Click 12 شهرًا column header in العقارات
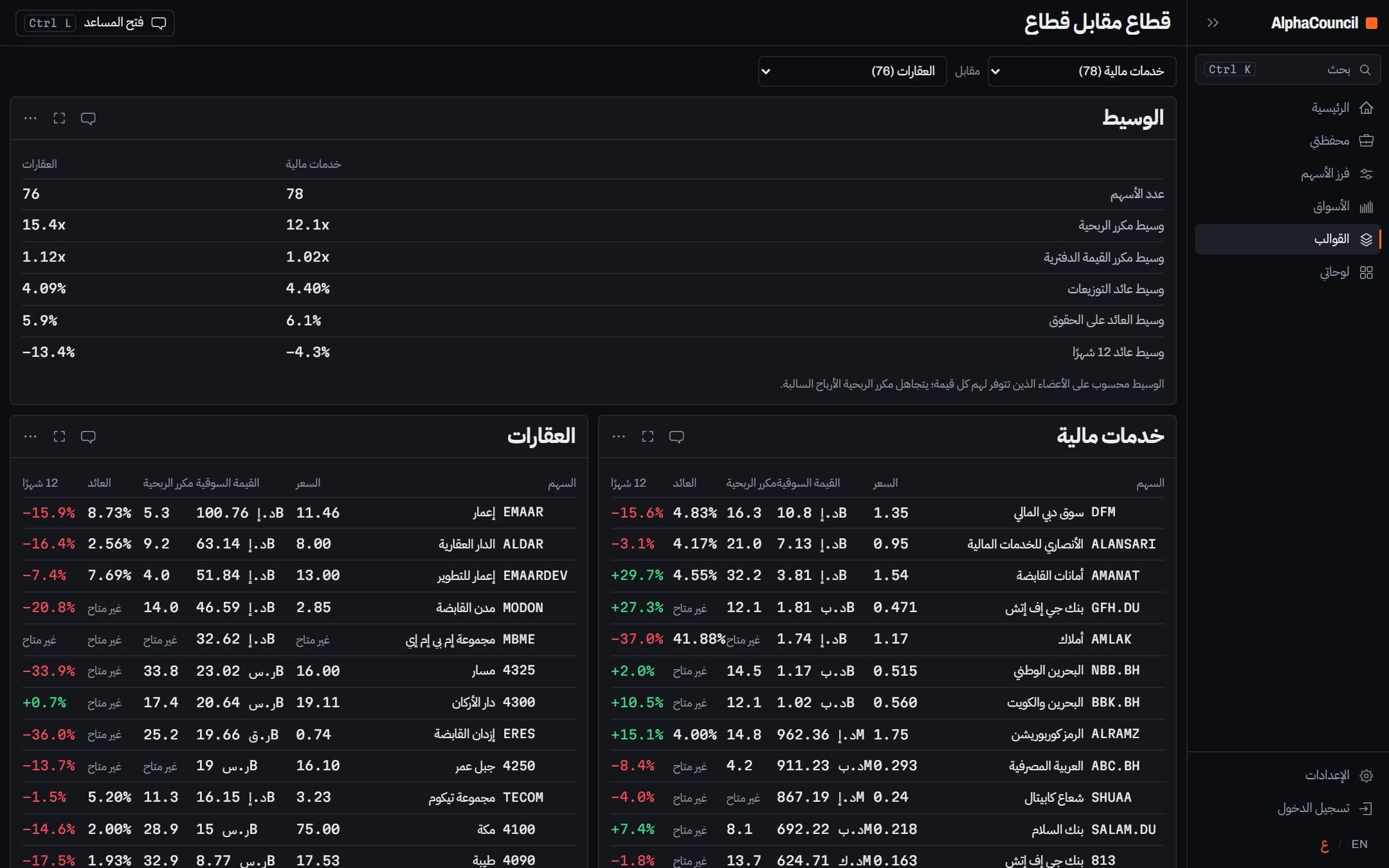 pyautogui.click(x=40, y=483)
